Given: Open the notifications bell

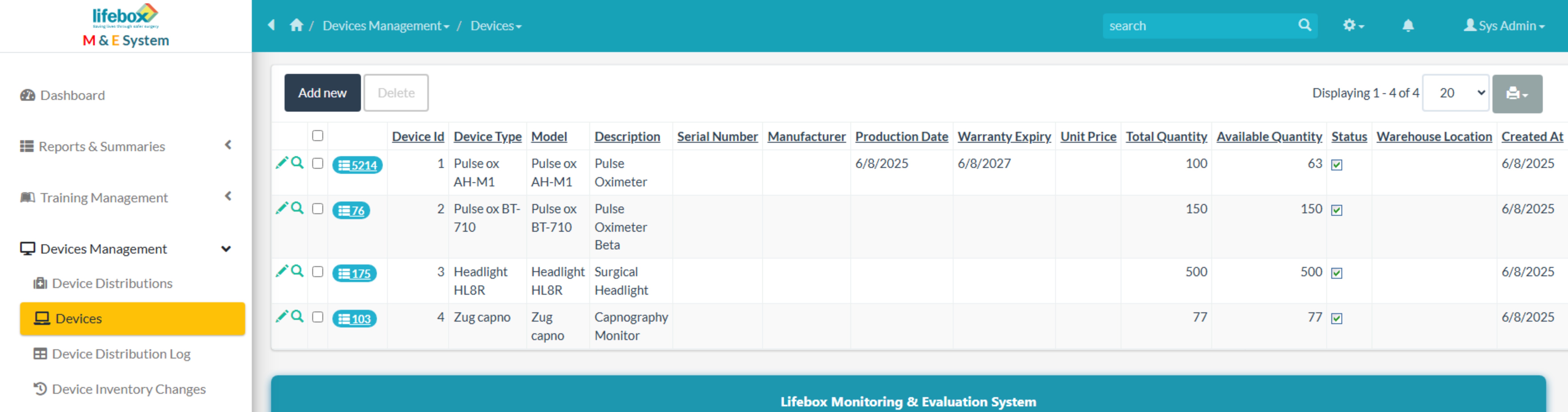Looking at the screenshot, I should click(1408, 26).
